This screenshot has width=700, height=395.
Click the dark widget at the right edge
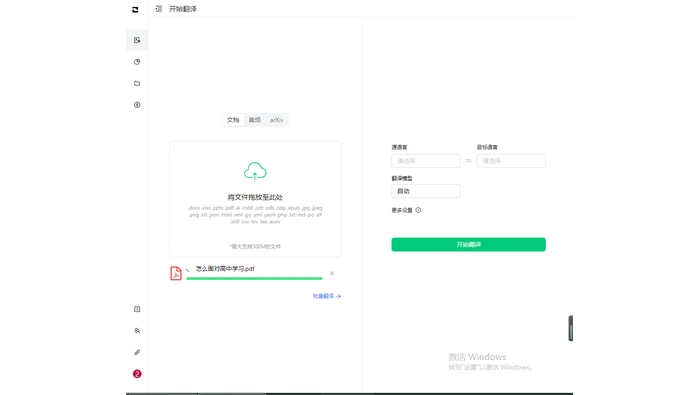(x=571, y=328)
